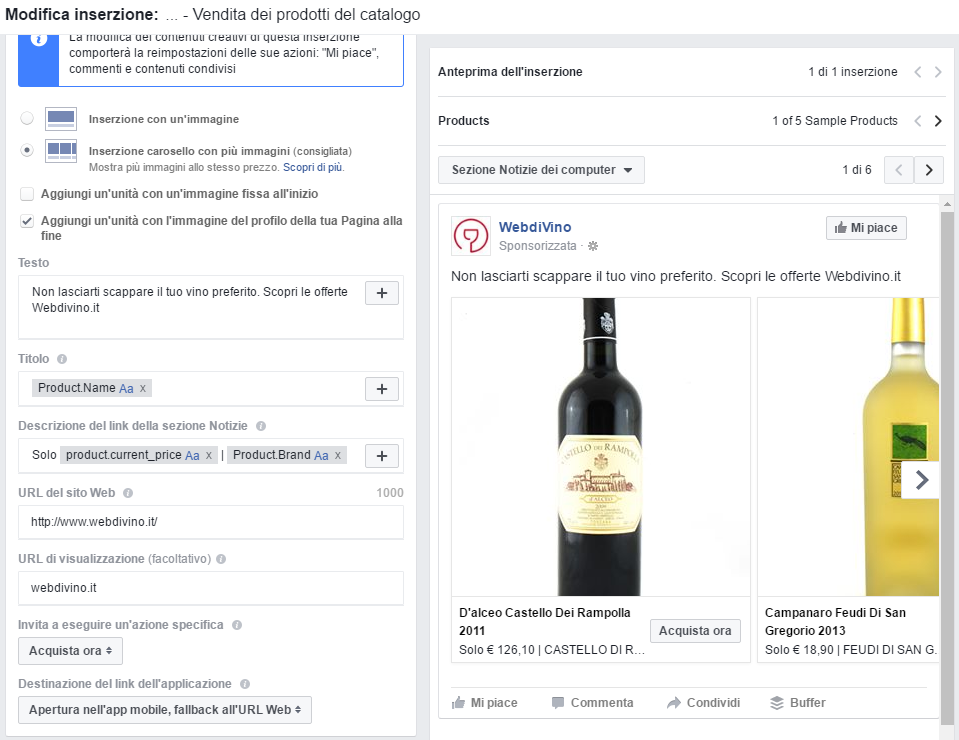This screenshot has width=959, height=740.
Task: Go to previous inserzione in Anteprima header
Action: tap(917, 72)
